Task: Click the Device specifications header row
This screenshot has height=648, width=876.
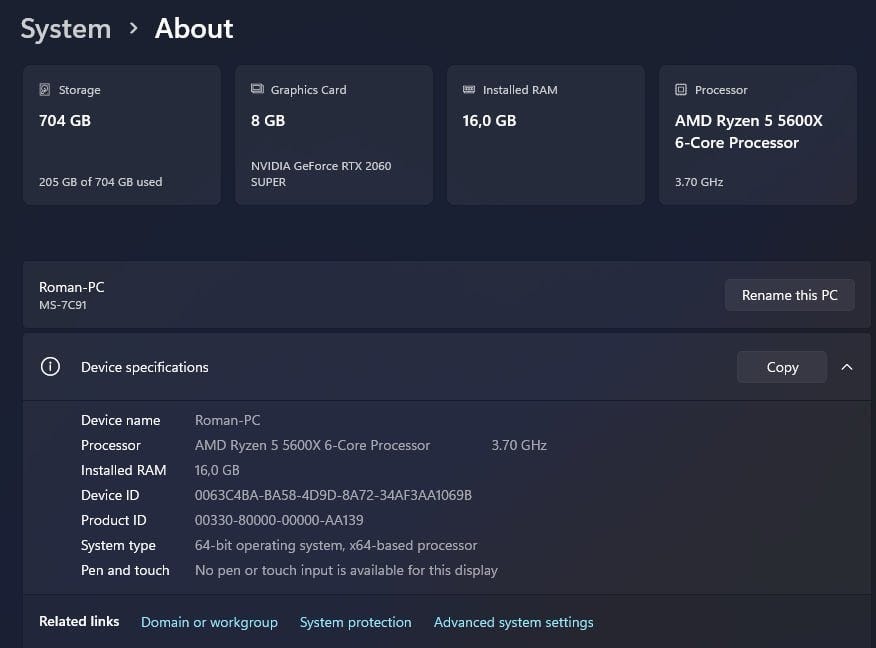Action: 400,367
